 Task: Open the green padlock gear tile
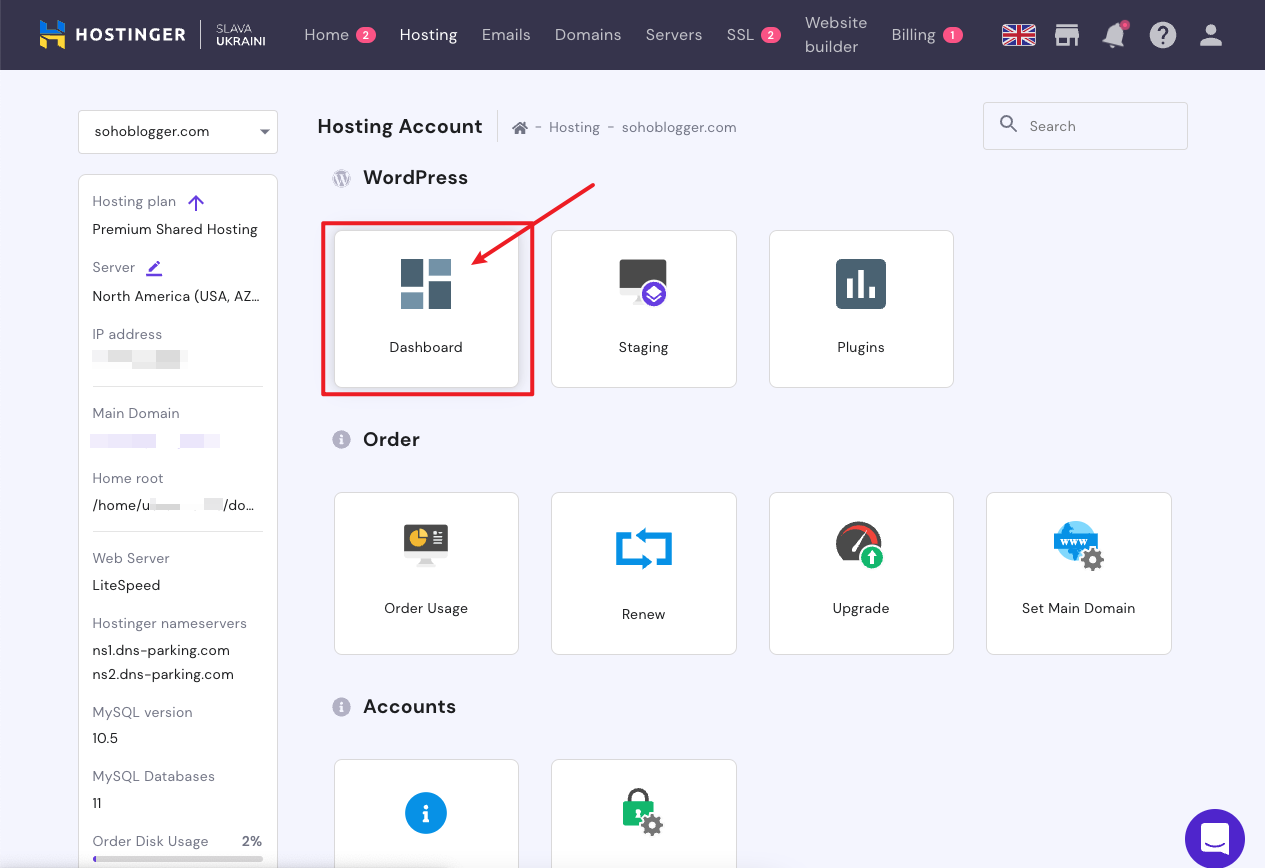(643, 813)
